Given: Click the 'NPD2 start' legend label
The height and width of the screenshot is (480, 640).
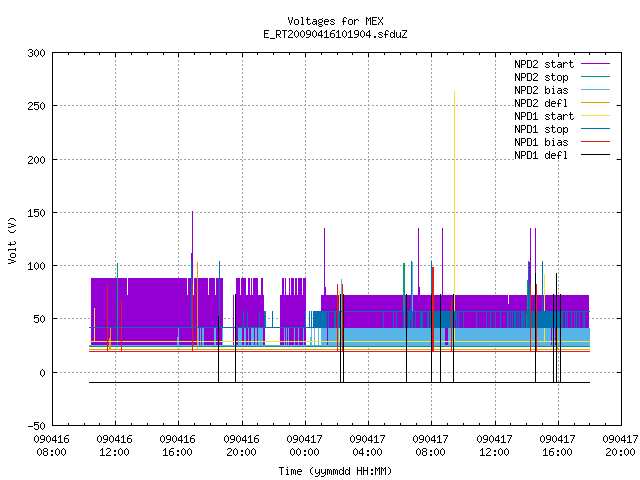Looking at the screenshot, I should pos(544,64).
